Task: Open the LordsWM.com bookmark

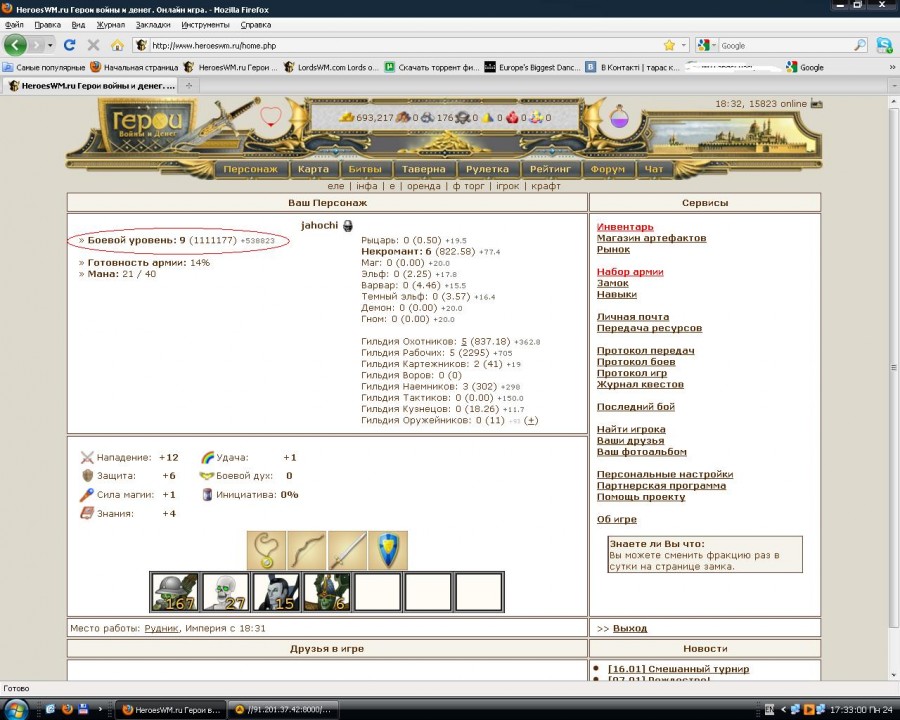Action: click(x=331, y=67)
